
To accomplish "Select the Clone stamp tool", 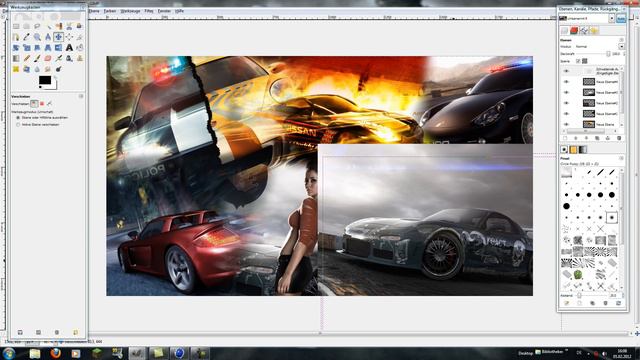I will 80,58.
